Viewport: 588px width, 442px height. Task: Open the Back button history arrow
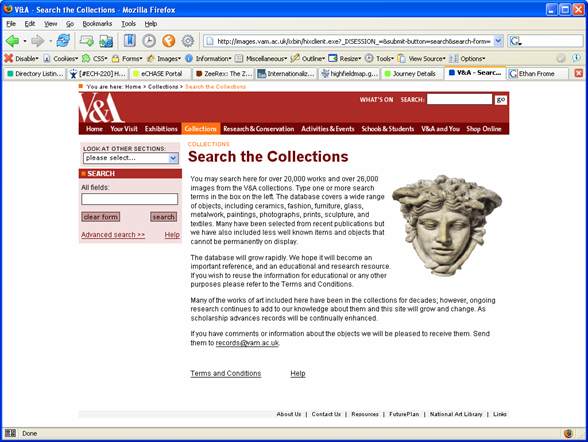pos(25,41)
